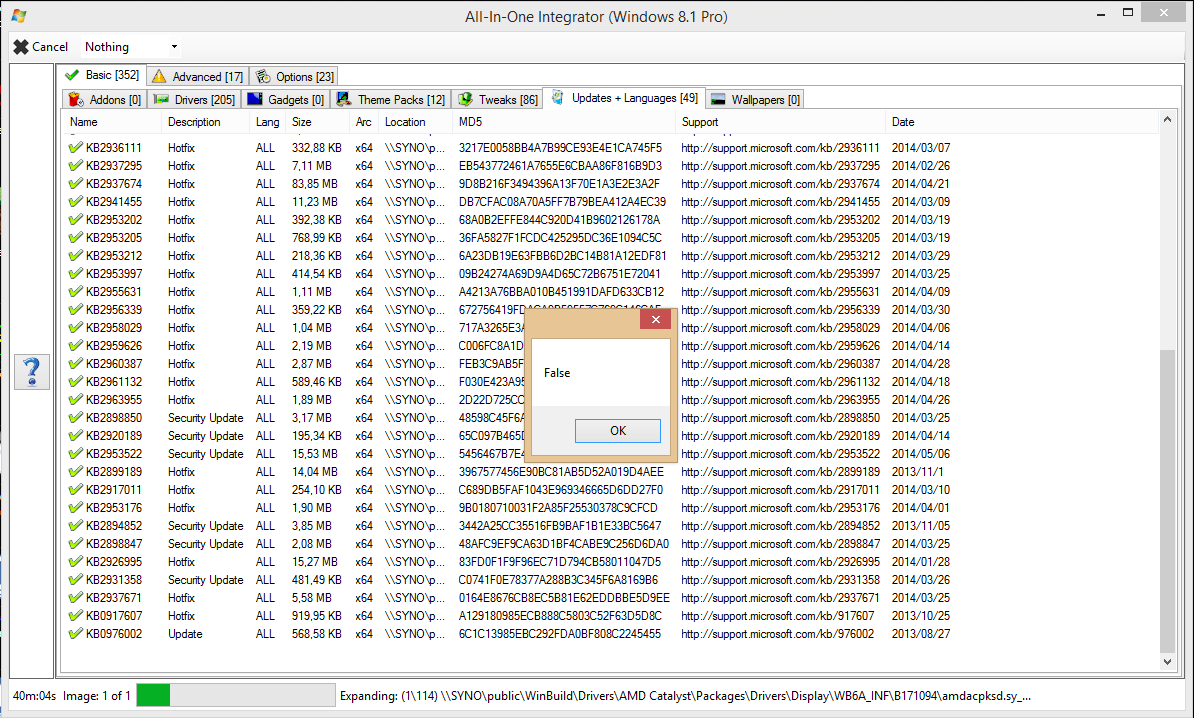The width and height of the screenshot is (1194, 718).
Task: Toggle the green check for KB2898850
Action: tap(75, 418)
